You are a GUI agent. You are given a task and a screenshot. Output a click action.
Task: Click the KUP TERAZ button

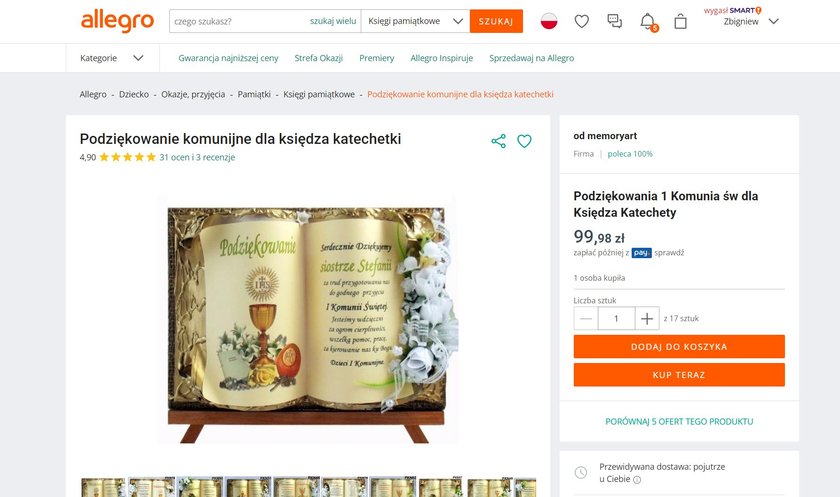click(679, 375)
